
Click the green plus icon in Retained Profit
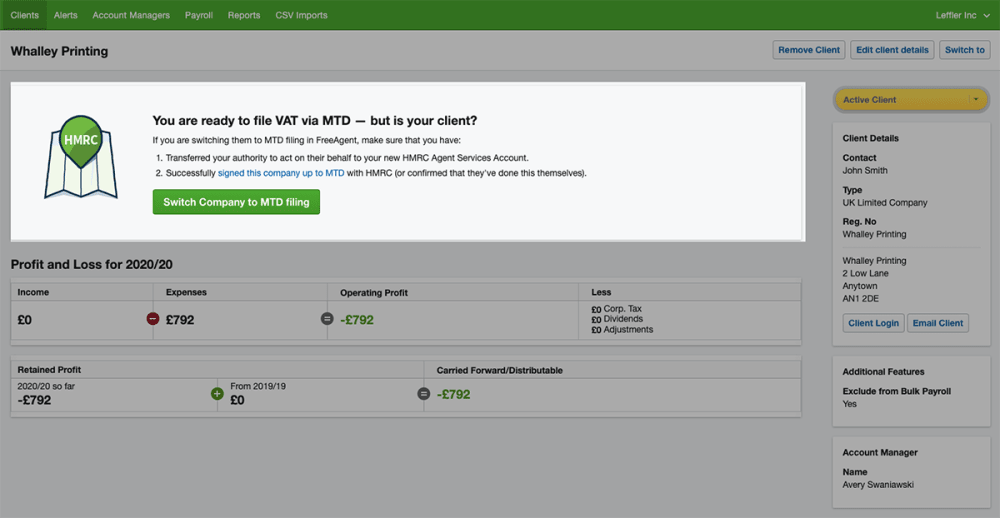(217, 394)
